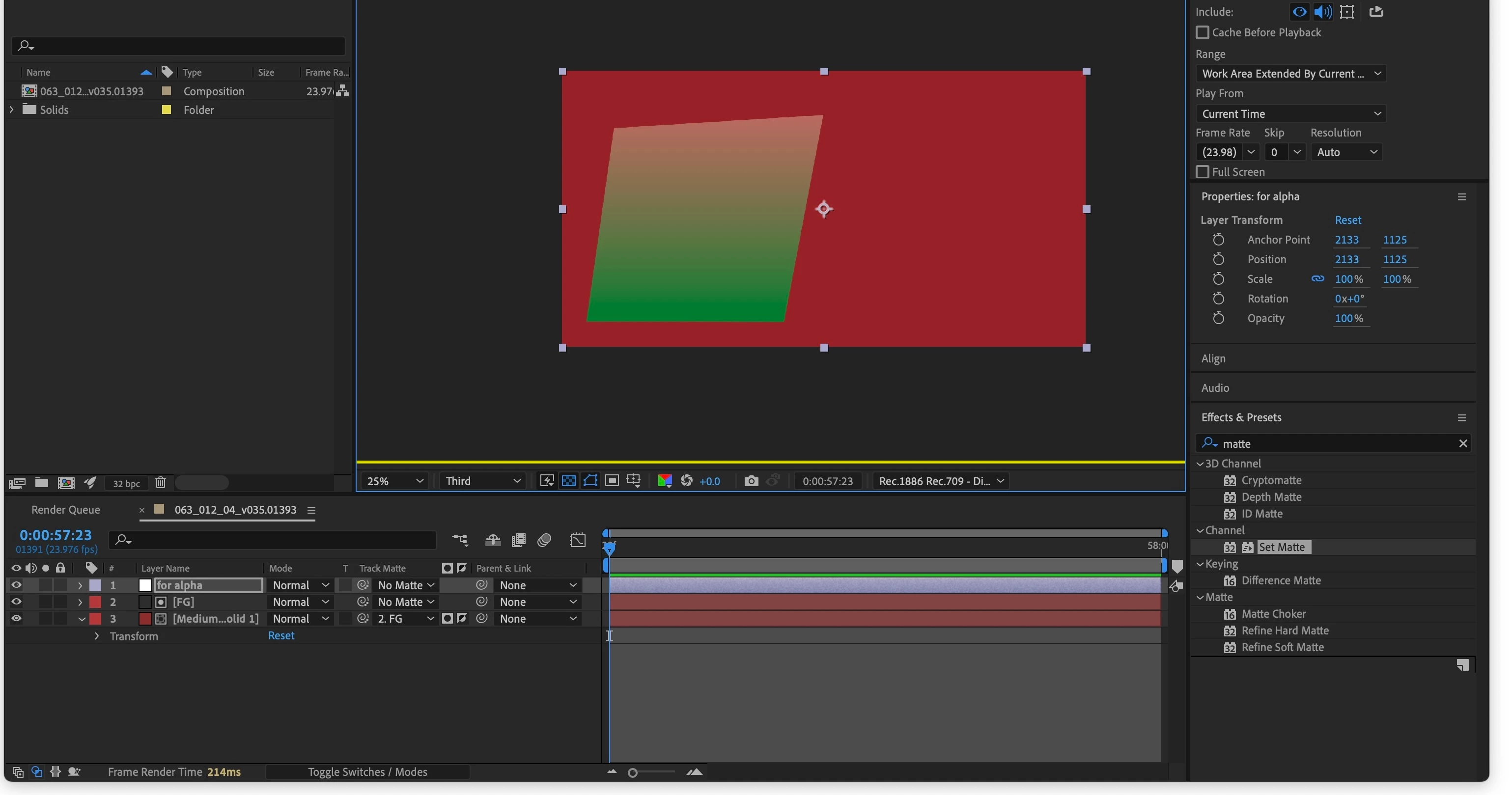1512x795 pixels.
Task: Enable motion blur for timeline layers
Action: [544, 540]
